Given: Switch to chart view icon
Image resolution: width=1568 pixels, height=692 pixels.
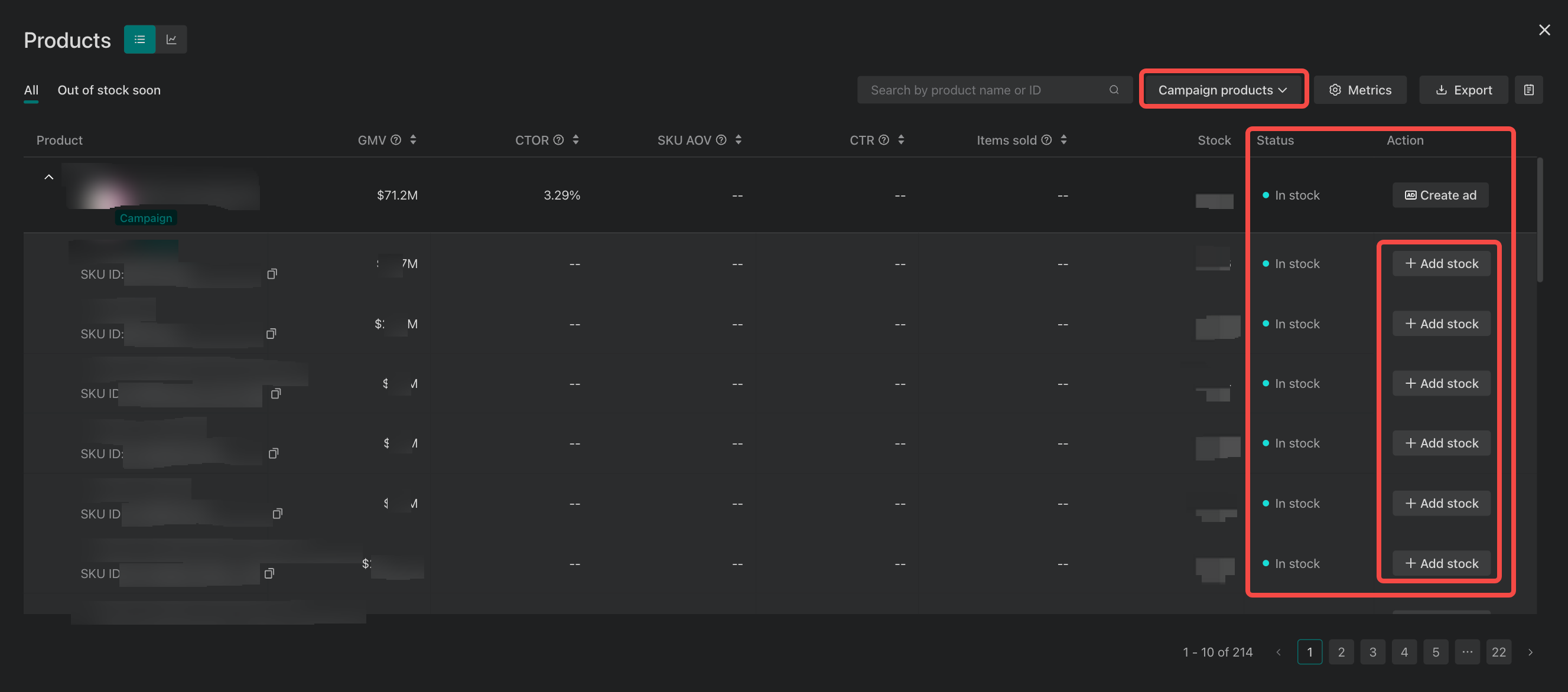Looking at the screenshot, I should (171, 40).
